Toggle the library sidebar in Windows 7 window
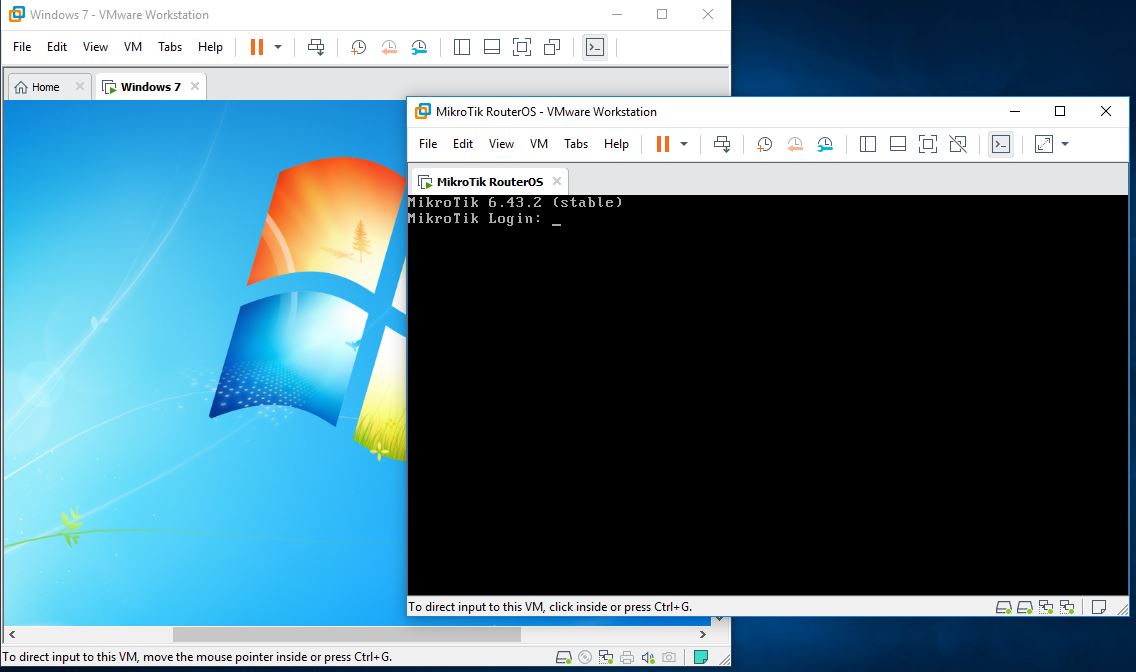This screenshot has height=672, width=1136. tap(461, 47)
